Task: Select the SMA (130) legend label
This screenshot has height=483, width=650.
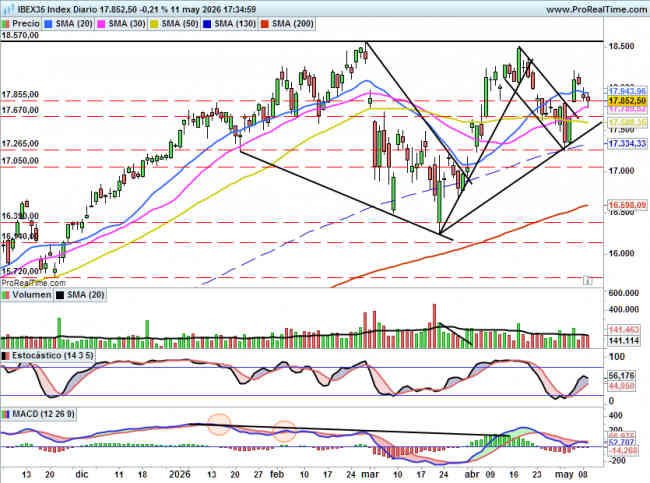Action: [235, 24]
